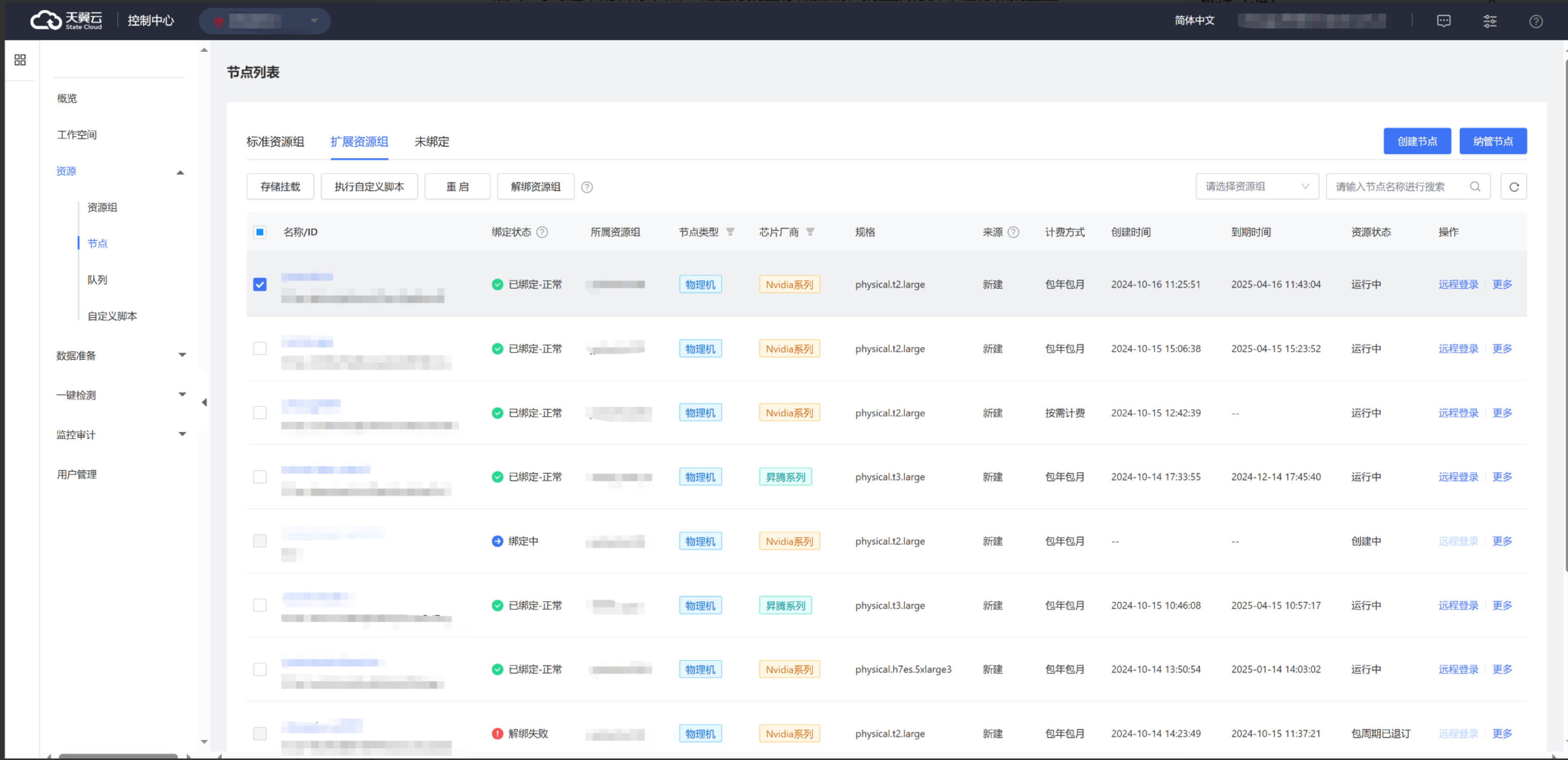Open the region selector dropdown

[x=265, y=22]
